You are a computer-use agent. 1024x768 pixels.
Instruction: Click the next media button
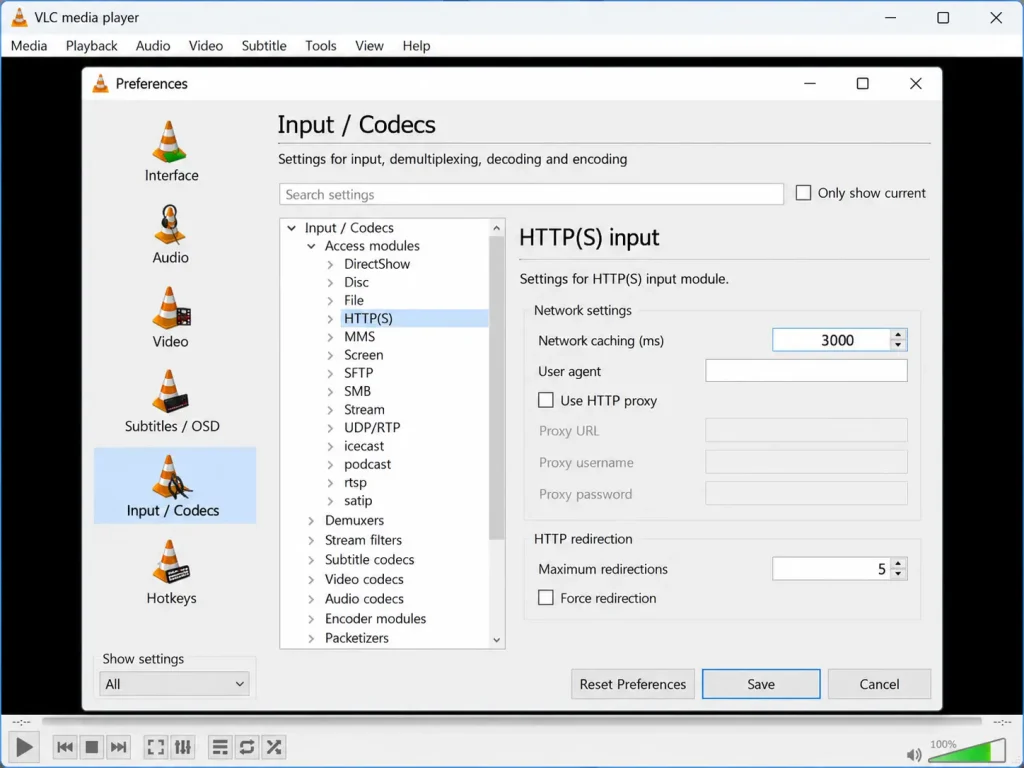coord(118,747)
